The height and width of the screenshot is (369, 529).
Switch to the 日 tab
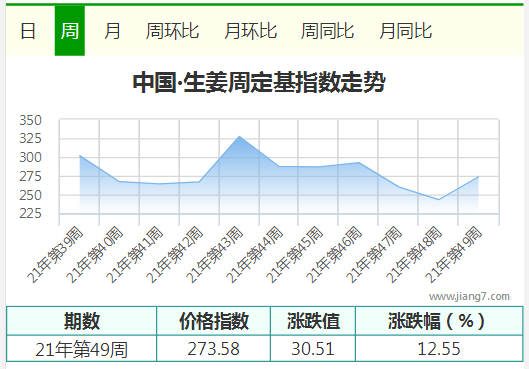tap(28, 31)
